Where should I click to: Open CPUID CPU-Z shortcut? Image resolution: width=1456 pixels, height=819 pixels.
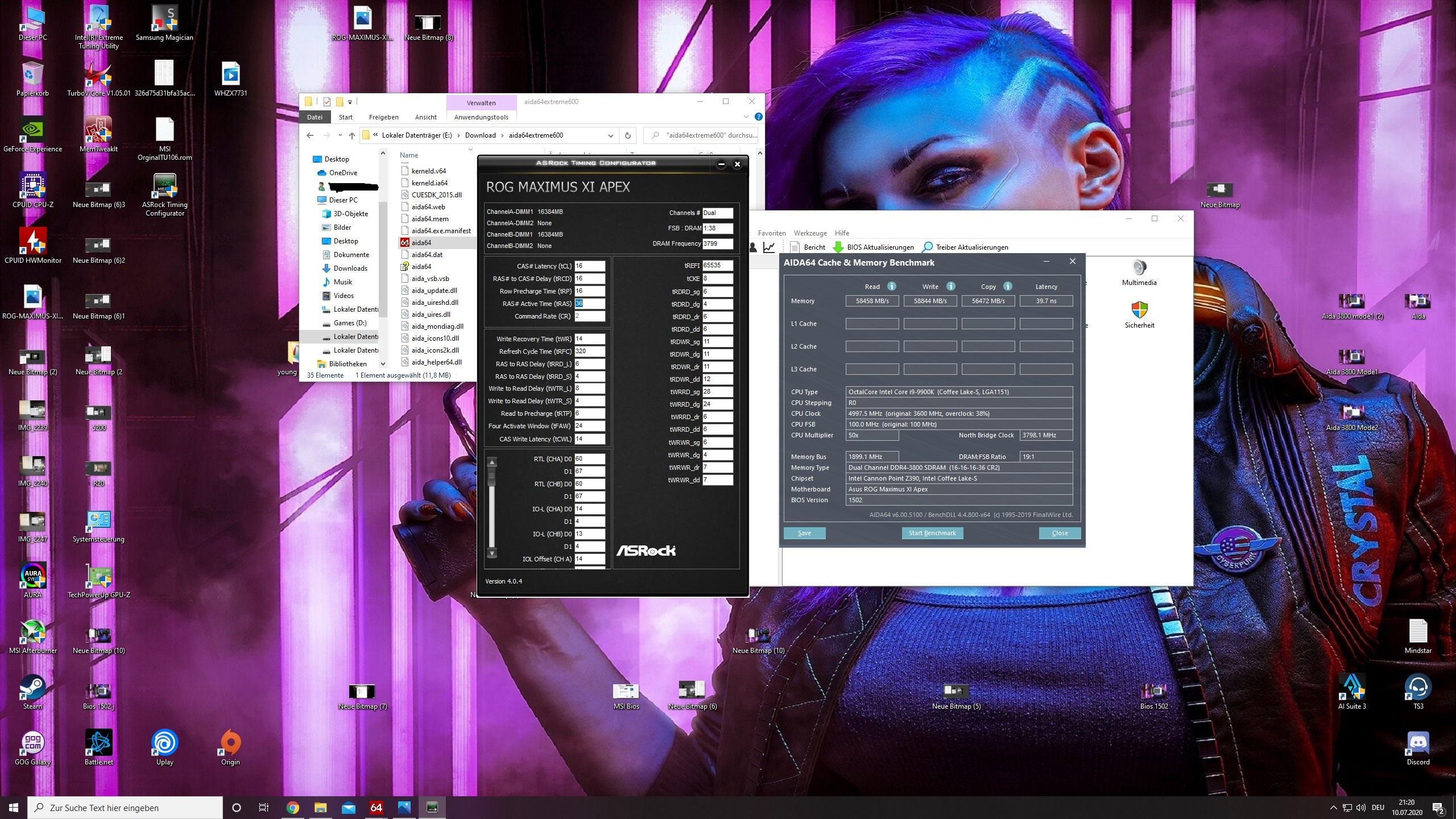tap(33, 191)
